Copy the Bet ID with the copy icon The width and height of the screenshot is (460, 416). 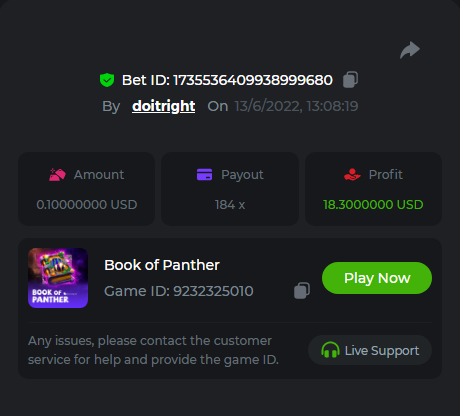click(350, 80)
